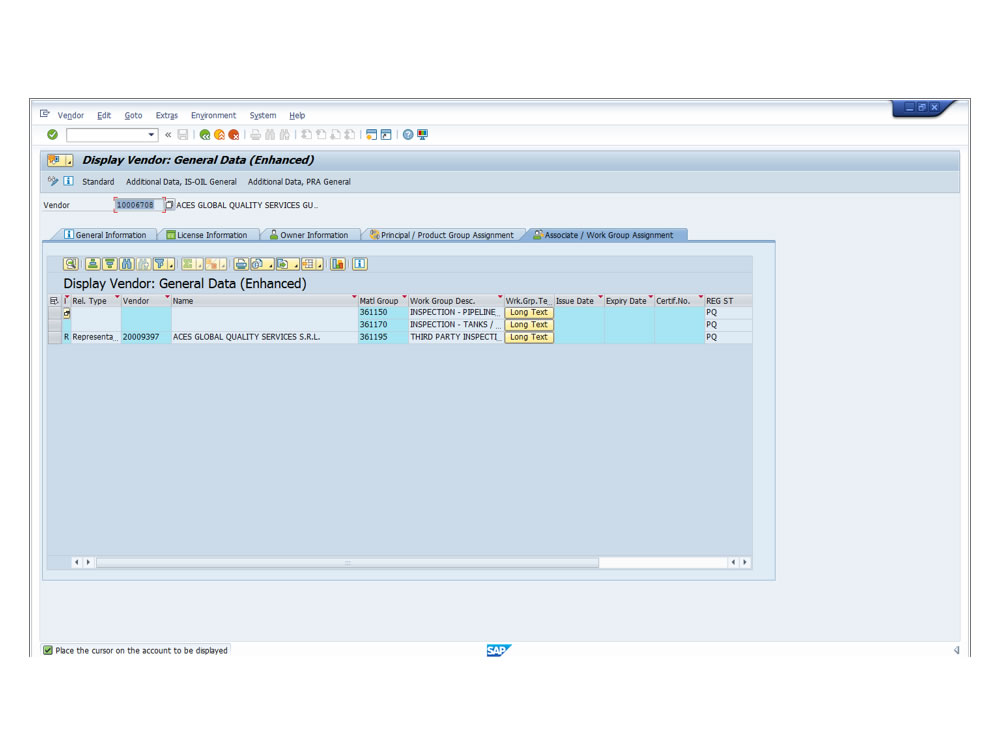This screenshot has width=1000, height=750.
Task: Select the ACES GLOBAL QUALITY SERVICES S.R.L. row
Action: [54, 338]
